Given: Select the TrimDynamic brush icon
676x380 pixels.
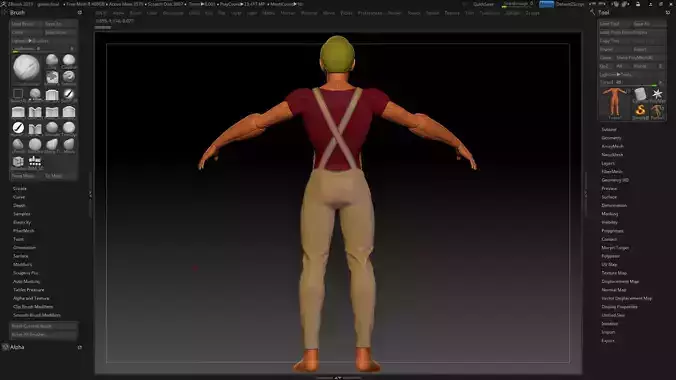Looking at the screenshot, I should (69, 129).
